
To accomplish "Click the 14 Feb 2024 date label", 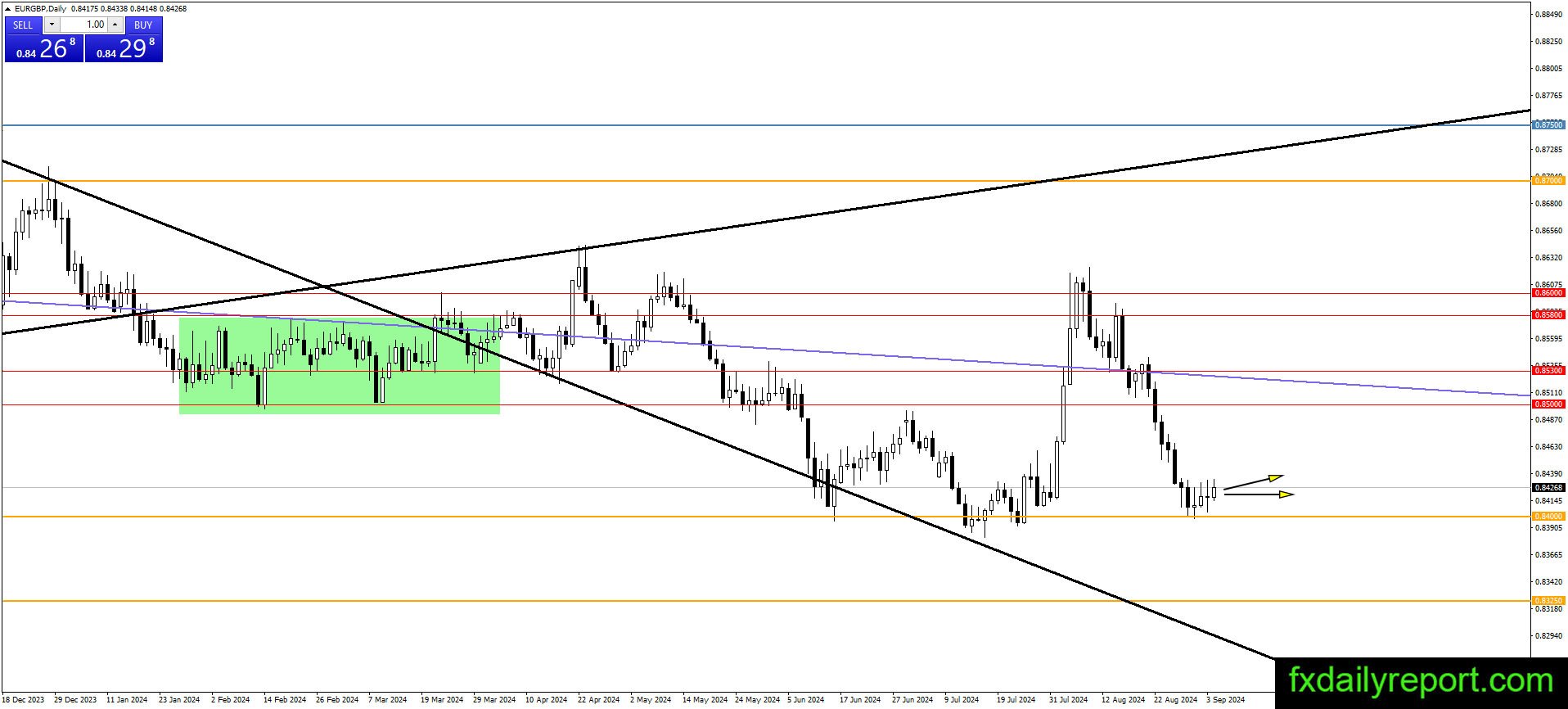I will pyautogui.click(x=285, y=700).
